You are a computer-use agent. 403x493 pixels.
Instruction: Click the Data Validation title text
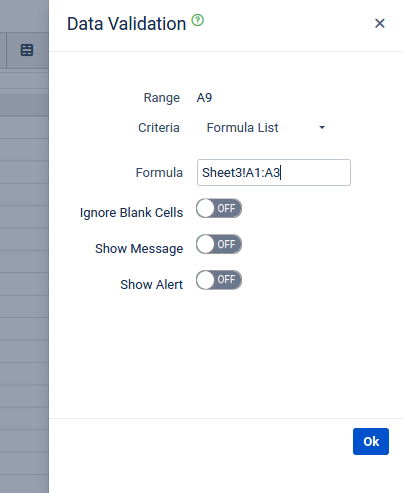[126, 24]
